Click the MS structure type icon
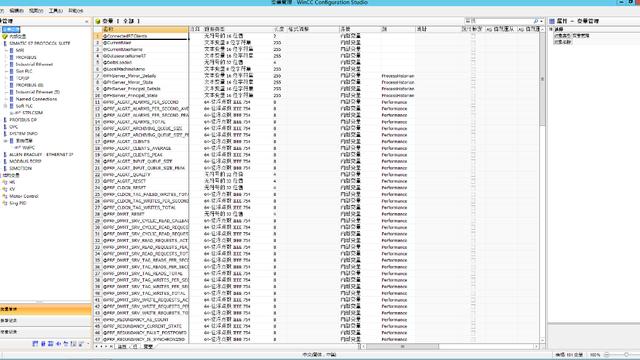Screen dimensions: 640x360 (5, 182)
